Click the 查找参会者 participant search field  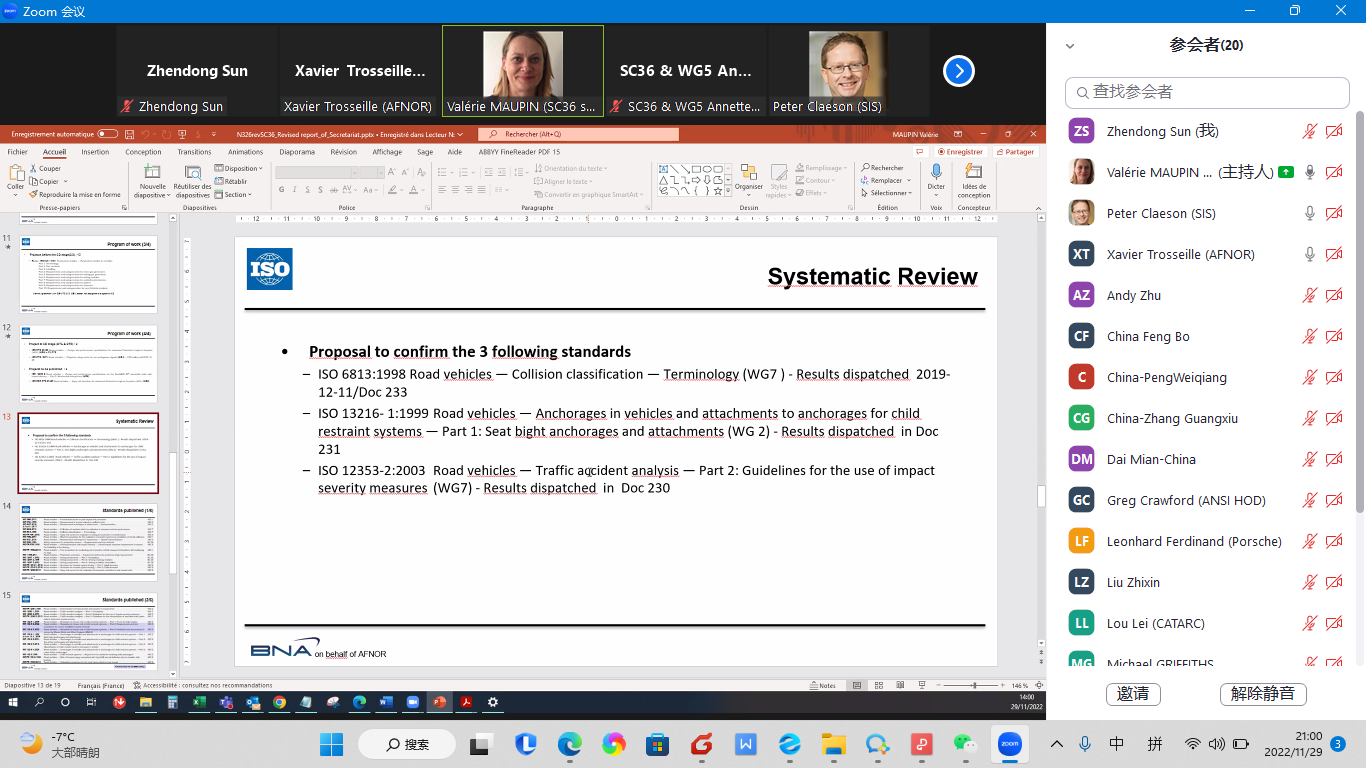[x=1207, y=92]
